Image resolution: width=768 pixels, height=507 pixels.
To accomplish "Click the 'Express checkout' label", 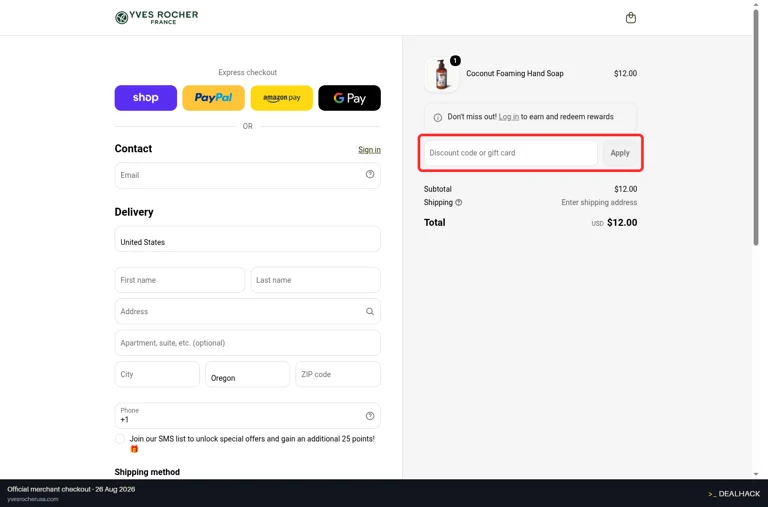I will (247, 72).
